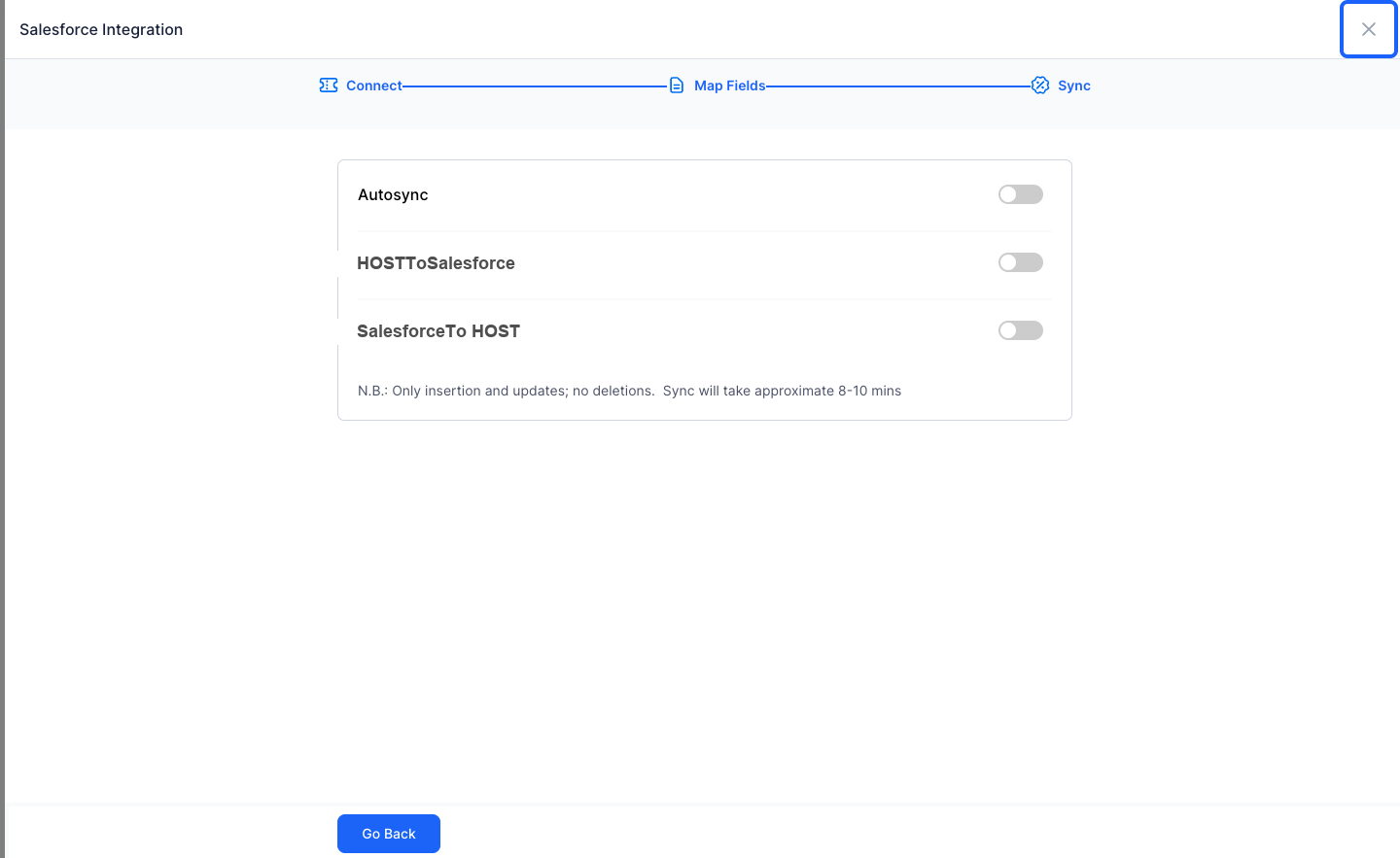
Task: Toggle the SalesforceTo HOST switch
Action: [x=1021, y=330]
